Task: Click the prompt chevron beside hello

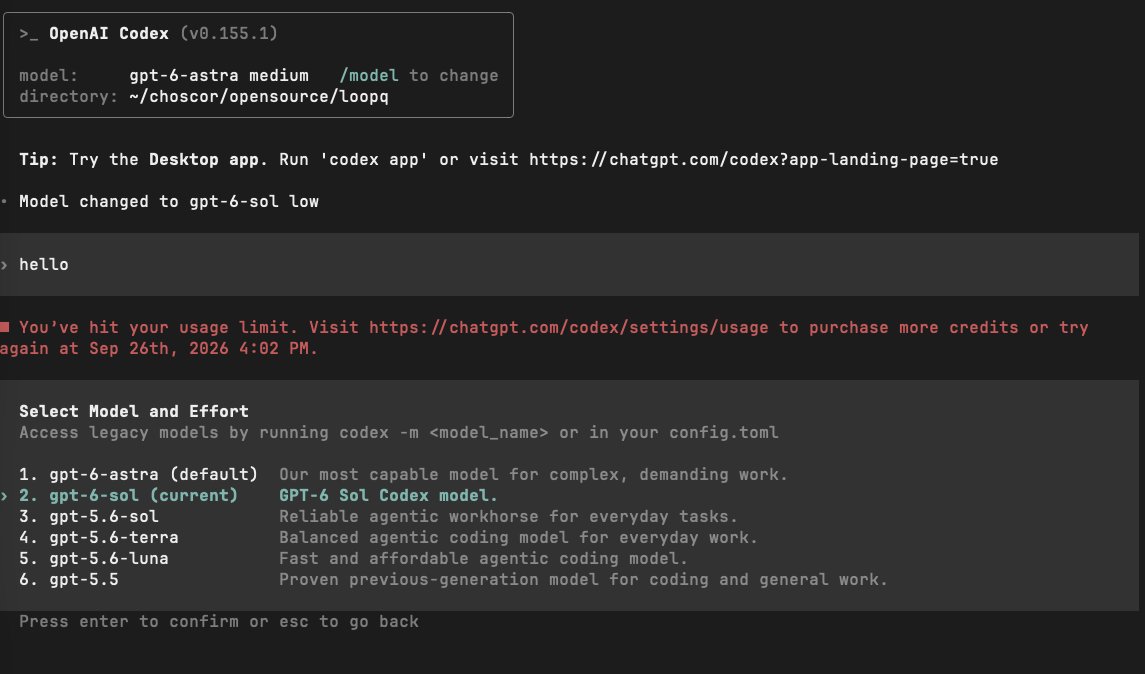Action: 4,265
